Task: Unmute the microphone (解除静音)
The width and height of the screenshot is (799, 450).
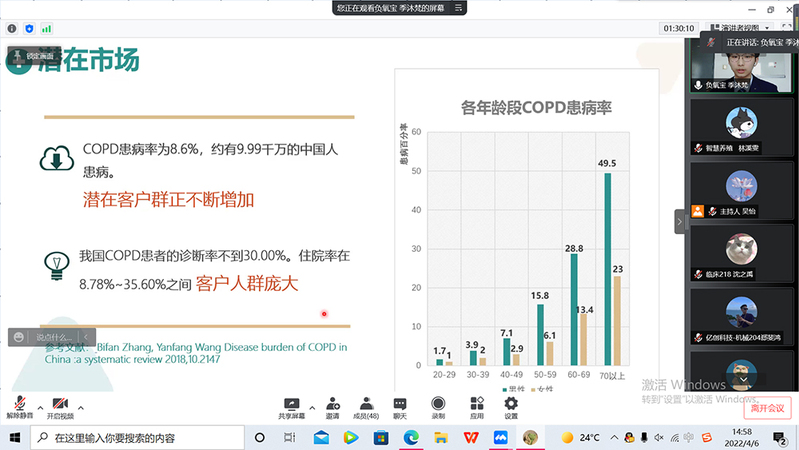Action: coord(19,407)
